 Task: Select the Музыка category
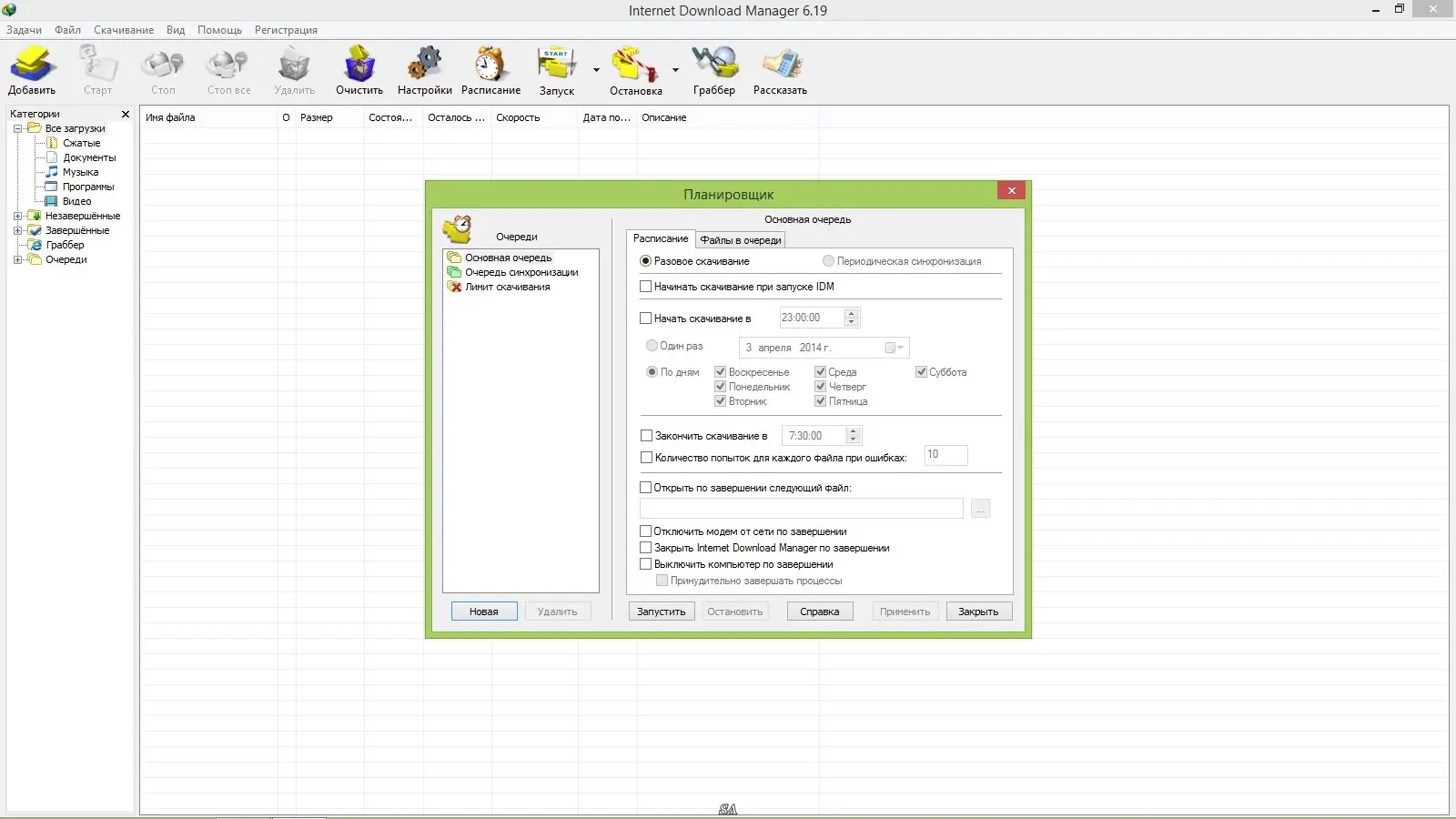(80, 172)
